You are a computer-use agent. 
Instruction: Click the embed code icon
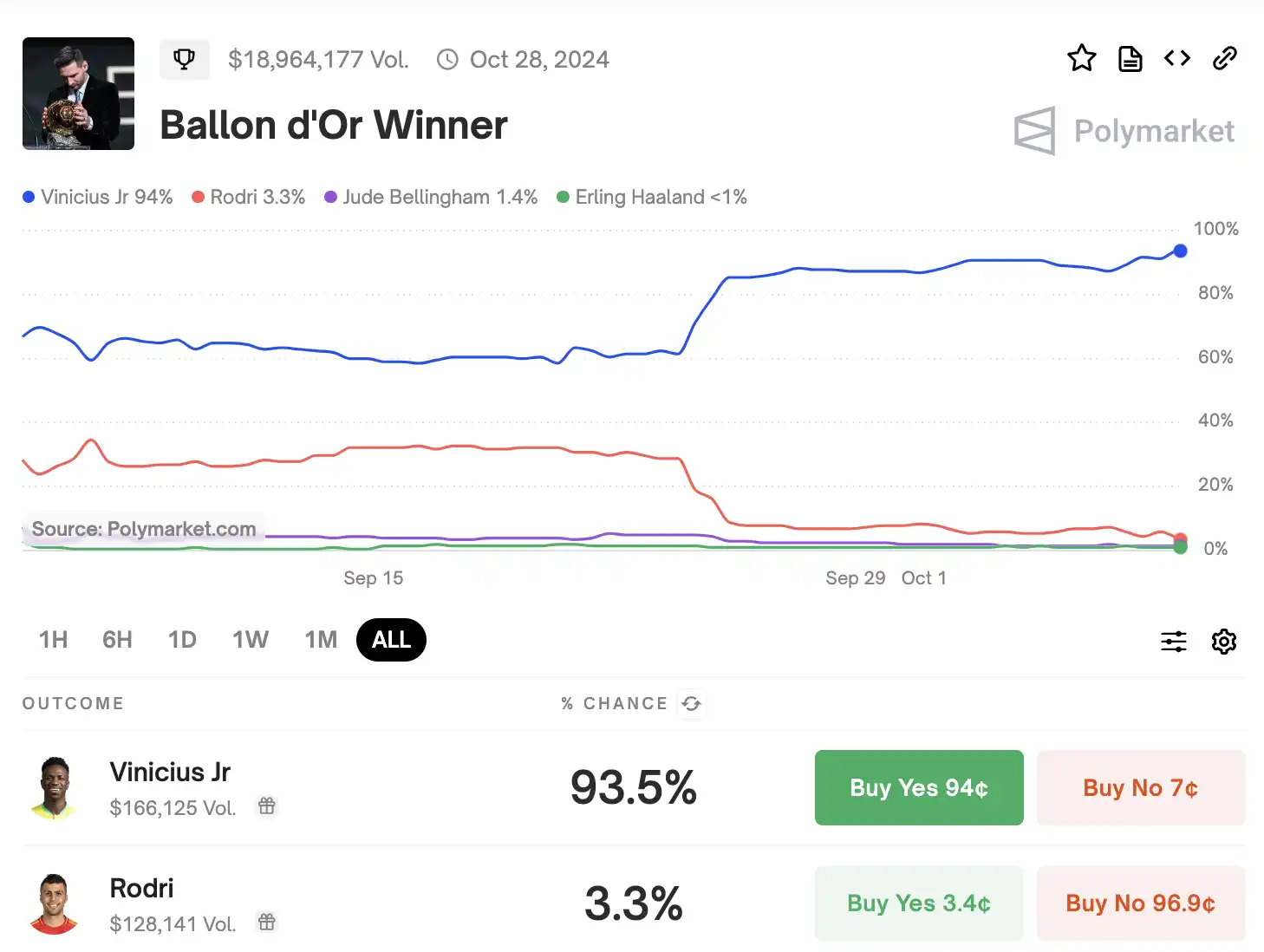[1177, 58]
